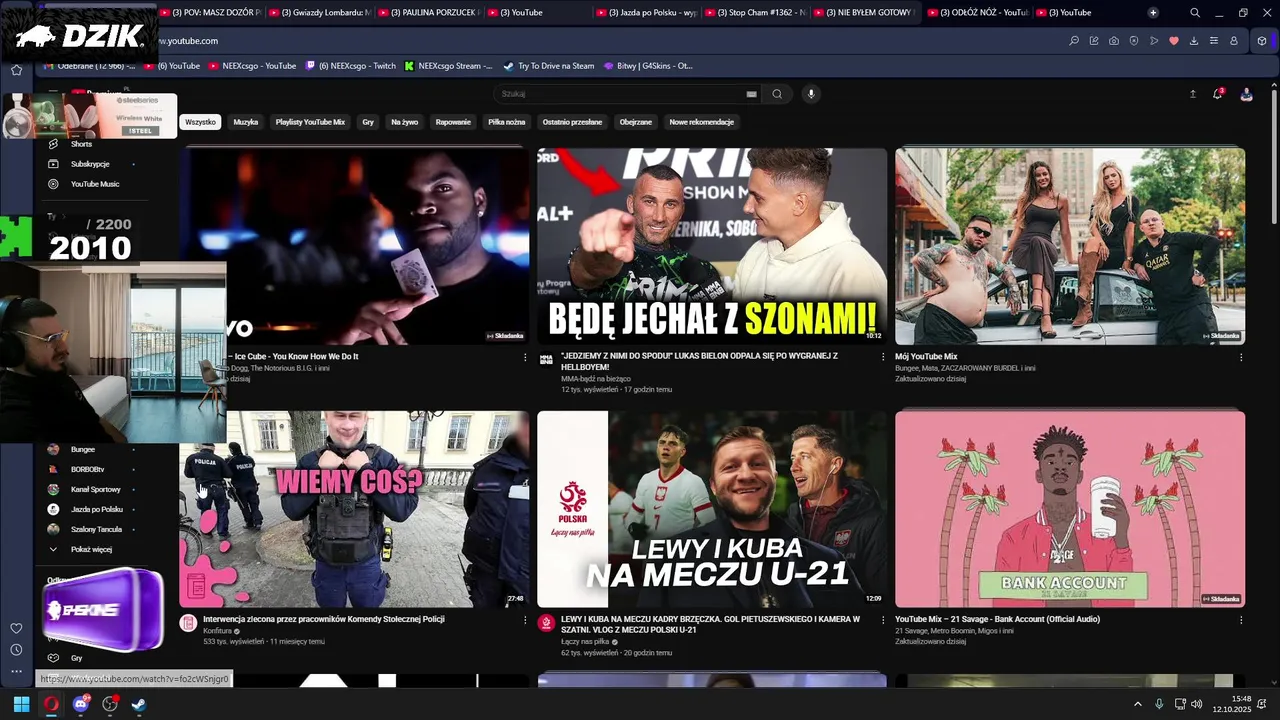Click the Opera icon on the taskbar
1280x720 pixels.
(51, 704)
